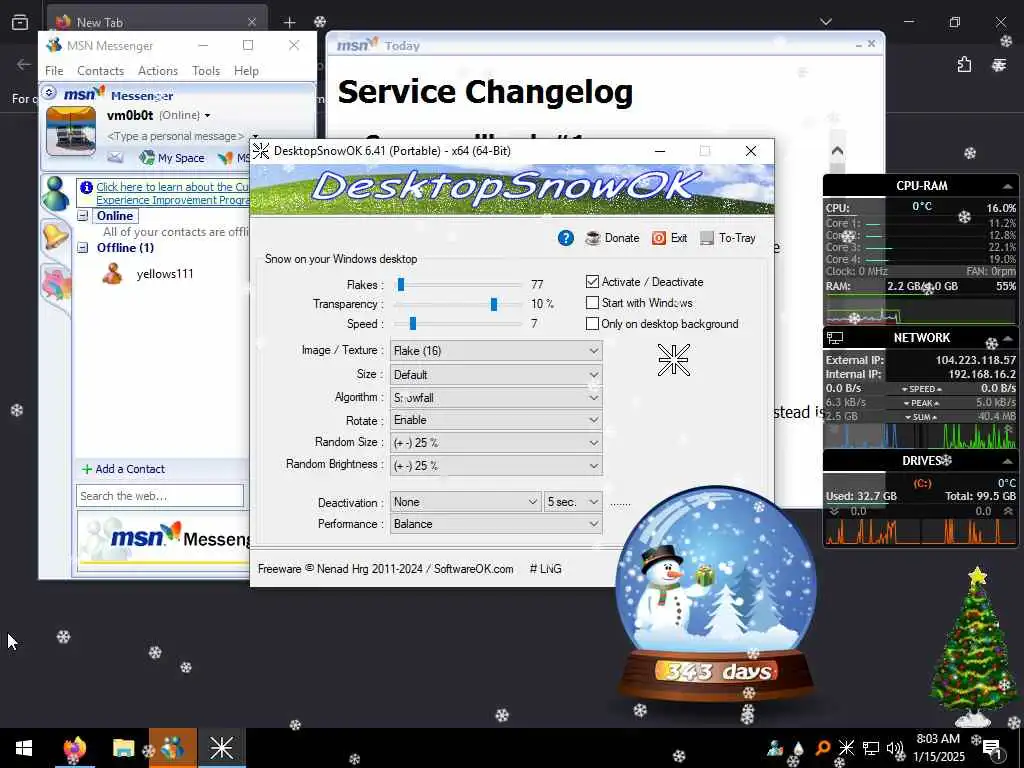Click the MSN contacts buddy tab icon

pyautogui.click(x=55, y=194)
